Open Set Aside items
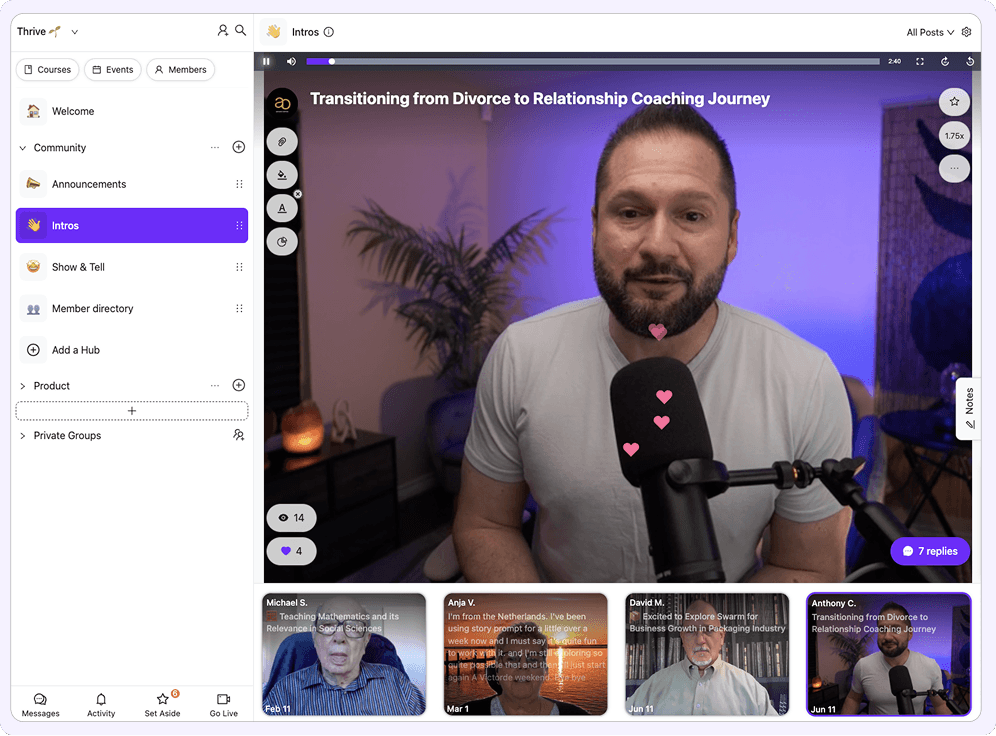Viewport: 996px width, 736px height. click(x=163, y=705)
